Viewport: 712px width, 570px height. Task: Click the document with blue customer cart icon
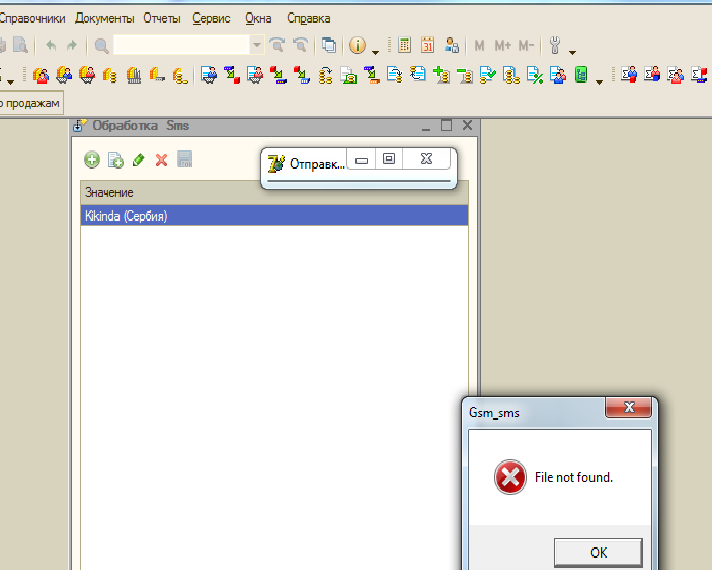(x=209, y=75)
